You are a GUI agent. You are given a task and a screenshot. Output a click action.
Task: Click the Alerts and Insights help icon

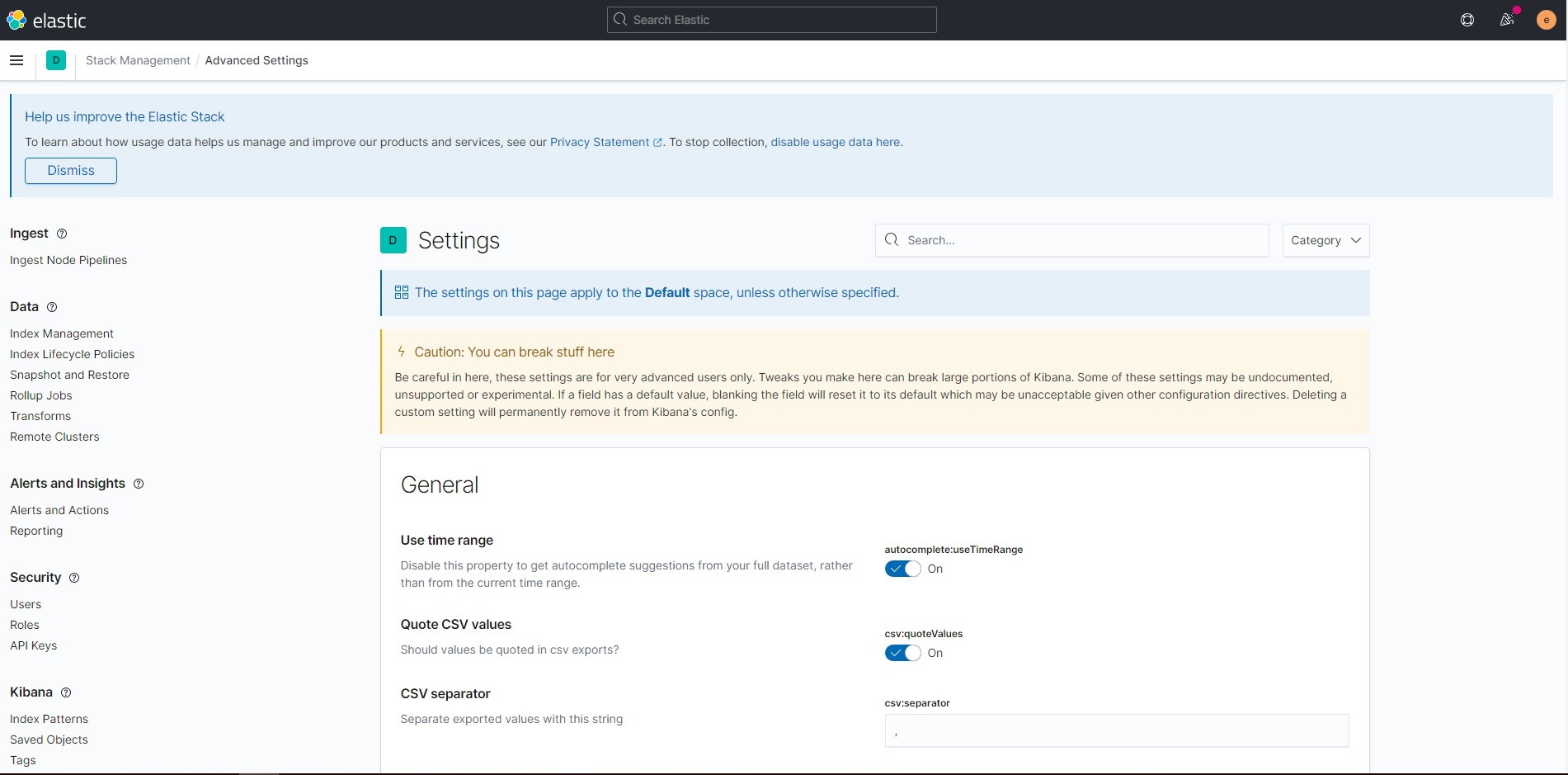point(139,484)
